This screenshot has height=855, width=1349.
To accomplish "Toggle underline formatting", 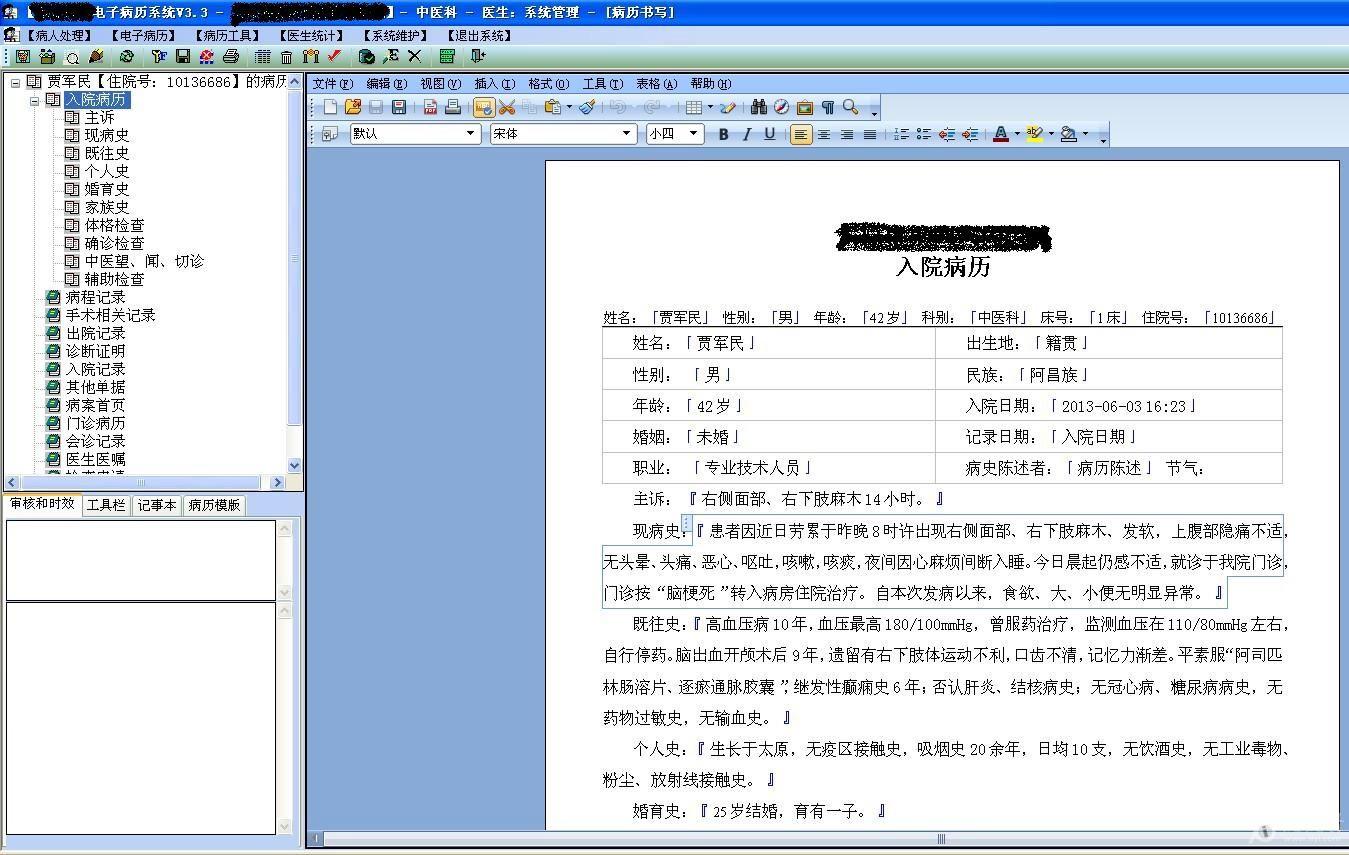I will click(x=769, y=134).
